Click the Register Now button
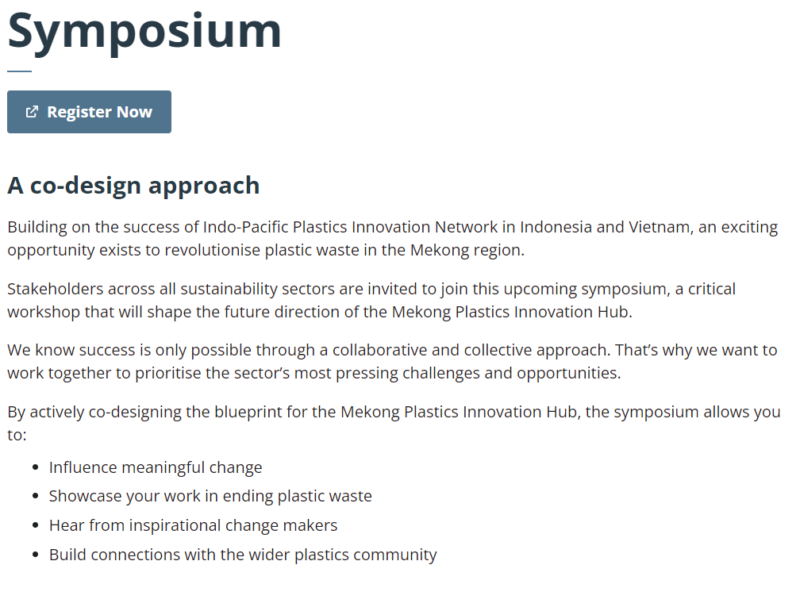 pos(89,112)
